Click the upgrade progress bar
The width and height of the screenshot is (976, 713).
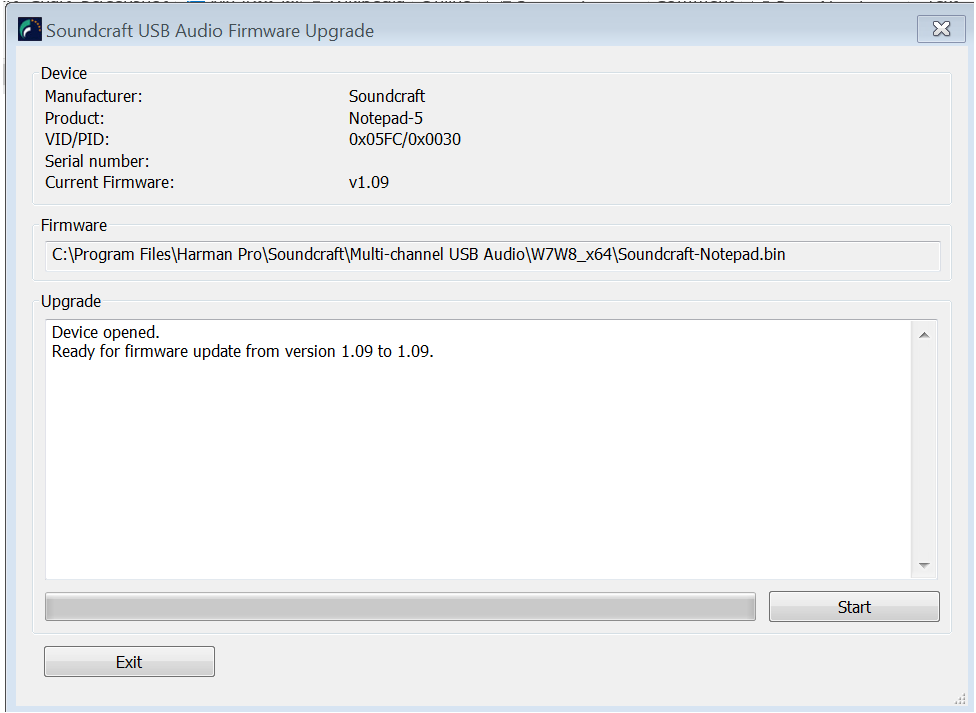tap(400, 607)
